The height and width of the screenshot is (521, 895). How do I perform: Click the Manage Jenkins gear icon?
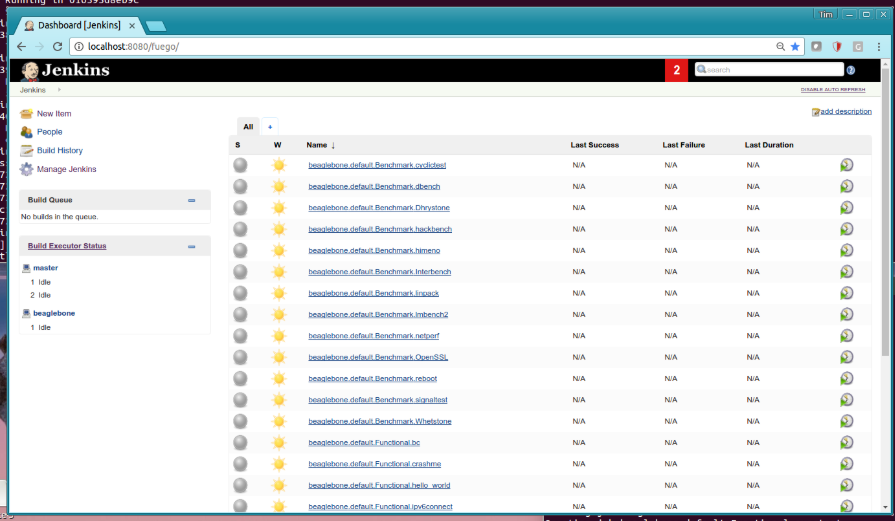(26, 169)
